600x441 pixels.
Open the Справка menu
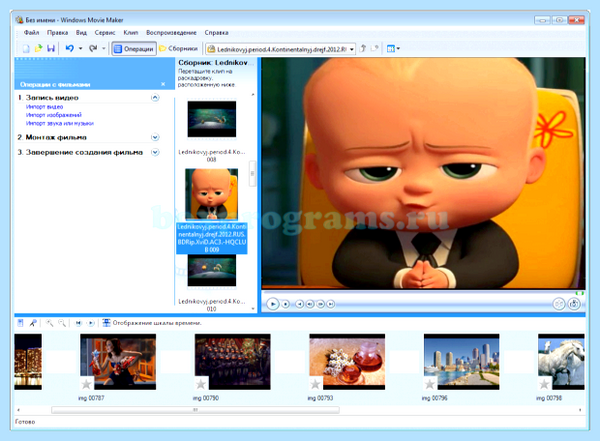coord(216,33)
